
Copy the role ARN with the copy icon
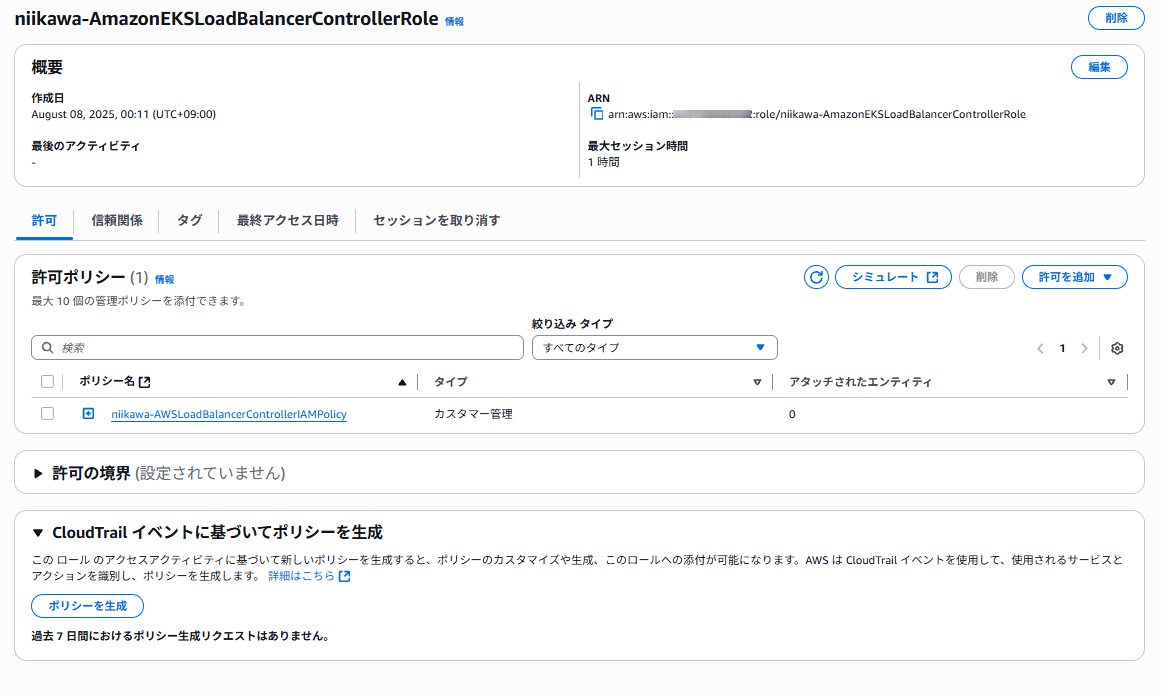597,113
